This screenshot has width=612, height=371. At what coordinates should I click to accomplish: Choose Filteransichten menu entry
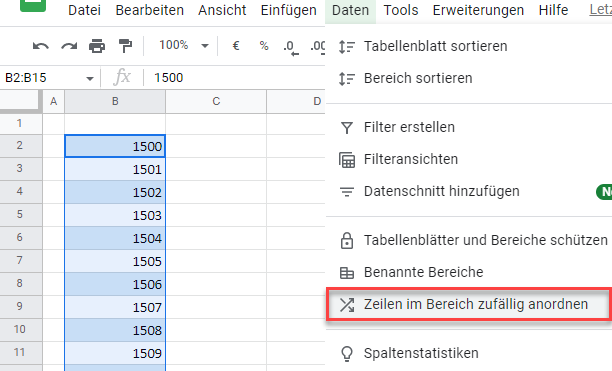click(469, 159)
